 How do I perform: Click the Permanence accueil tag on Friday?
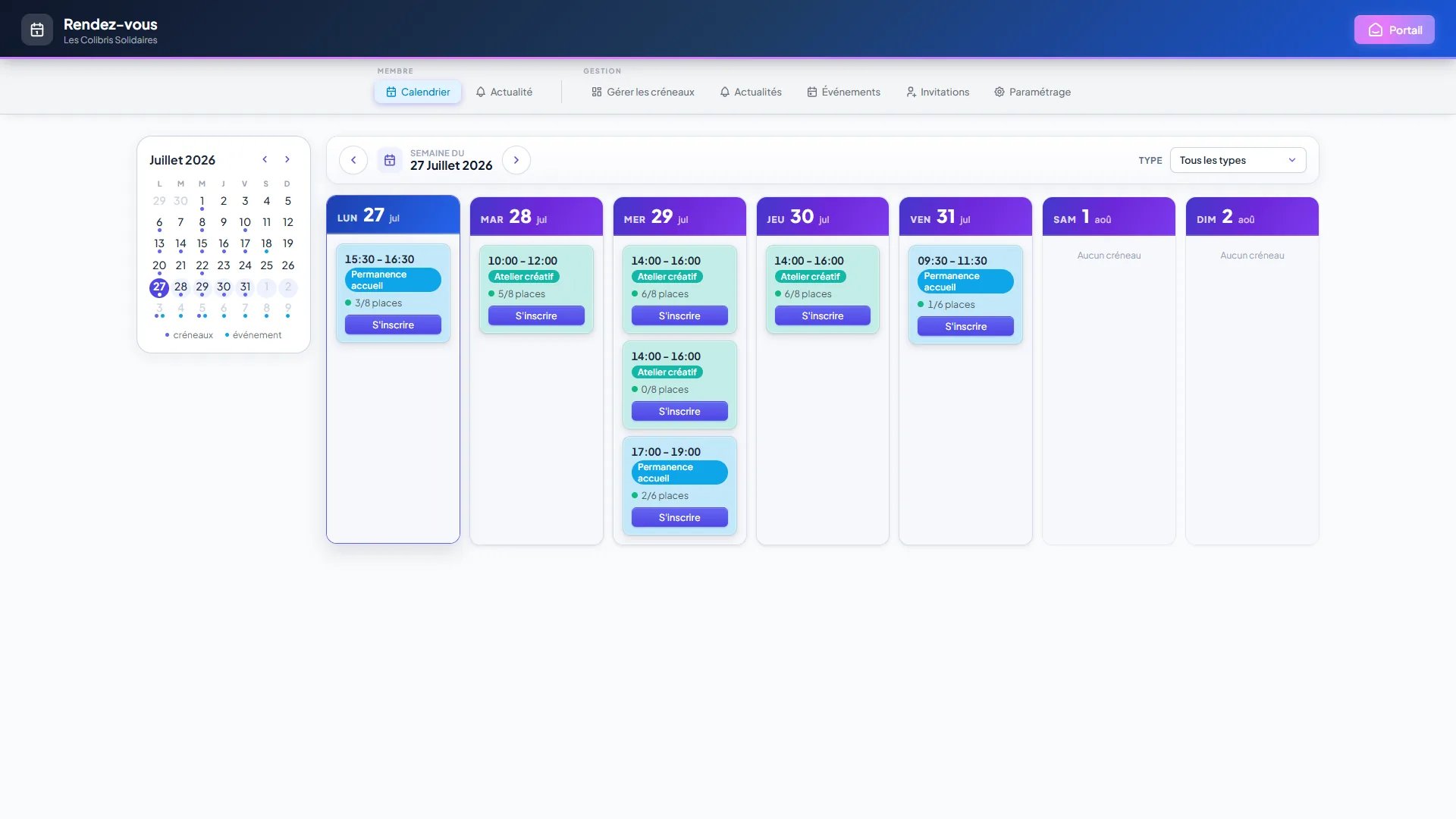(965, 281)
